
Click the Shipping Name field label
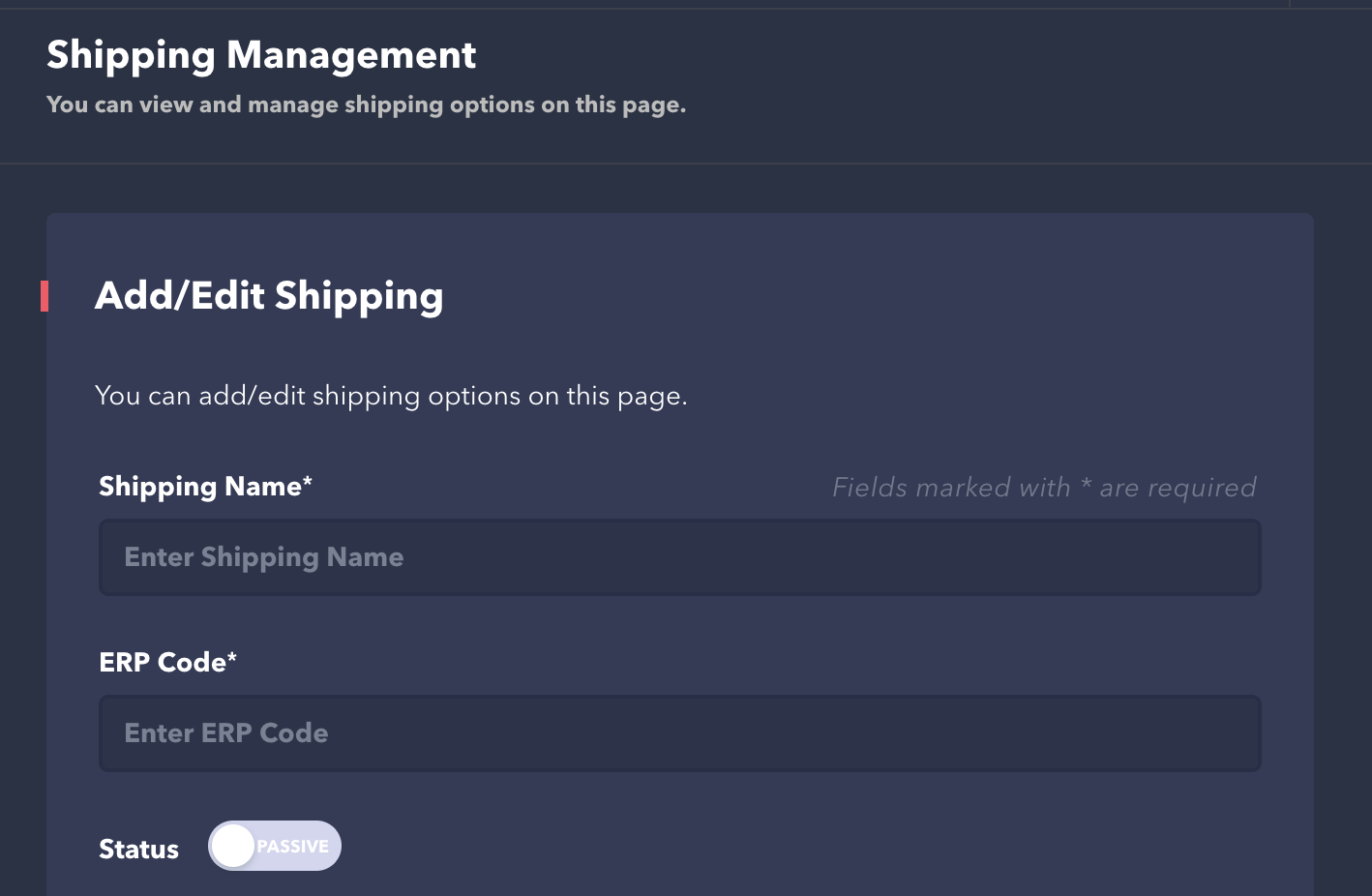point(200,486)
